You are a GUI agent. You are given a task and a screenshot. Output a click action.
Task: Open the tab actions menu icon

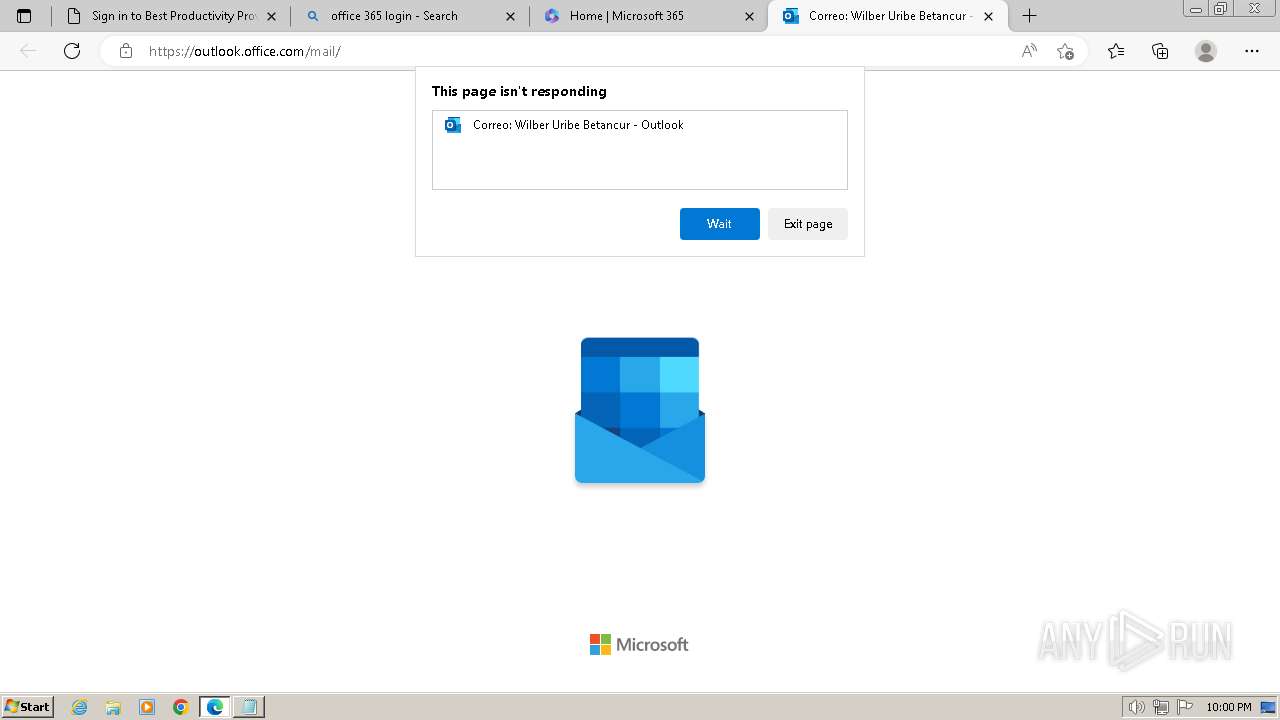coord(24,16)
